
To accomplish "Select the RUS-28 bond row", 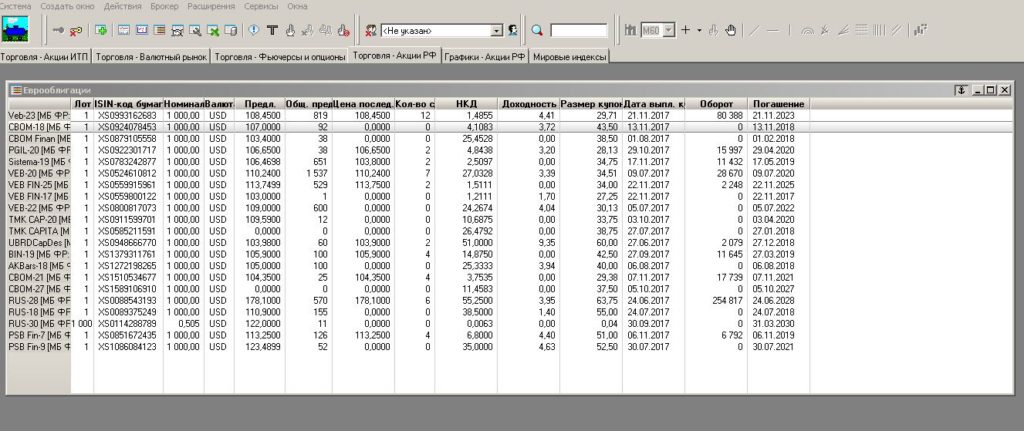I will [509, 300].
